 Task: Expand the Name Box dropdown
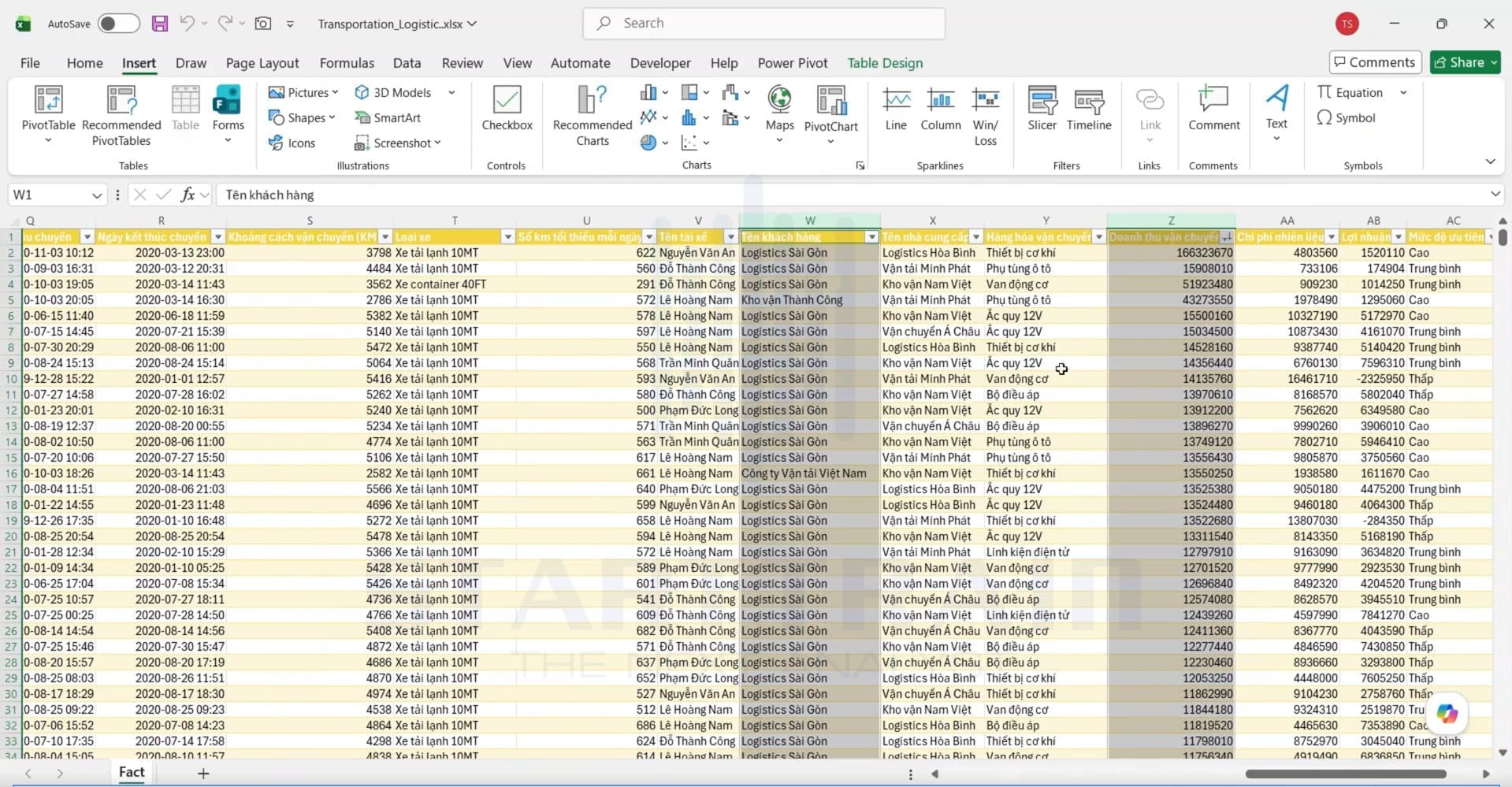[97, 195]
